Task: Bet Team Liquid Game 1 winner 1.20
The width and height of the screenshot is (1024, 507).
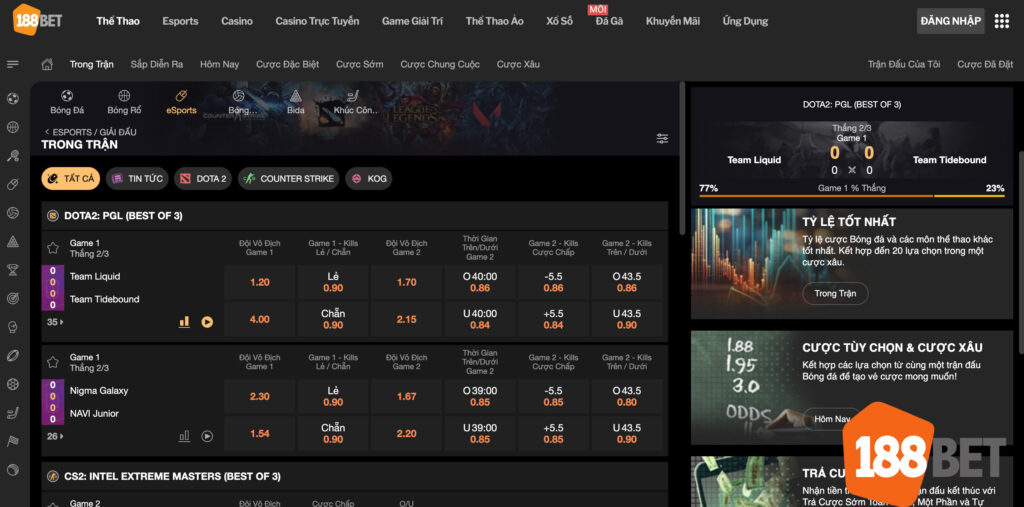Action: coord(259,282)
